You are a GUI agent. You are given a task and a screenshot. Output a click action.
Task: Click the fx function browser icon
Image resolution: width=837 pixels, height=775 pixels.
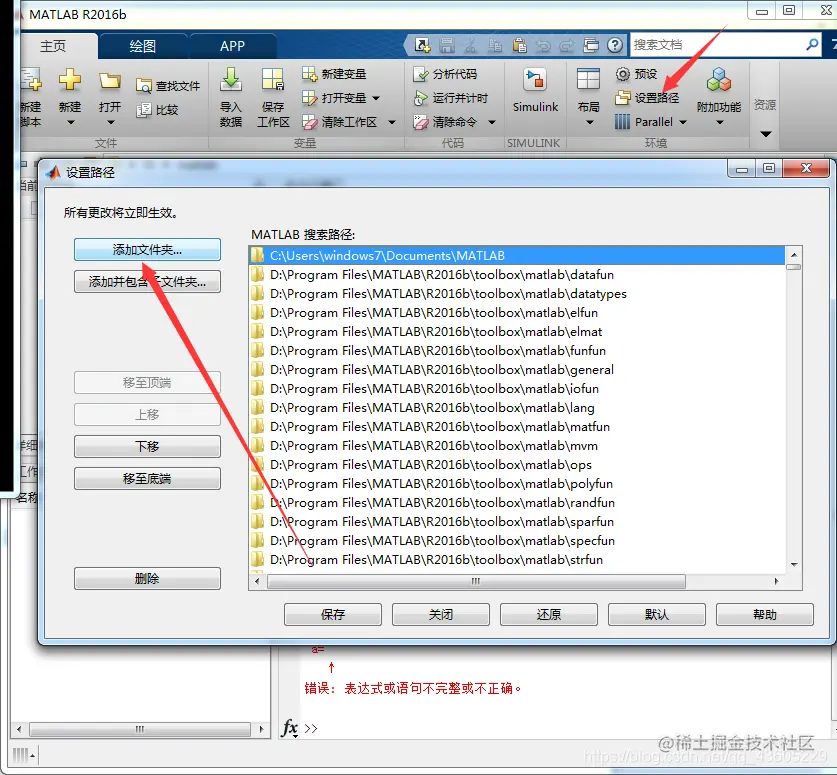290,727
